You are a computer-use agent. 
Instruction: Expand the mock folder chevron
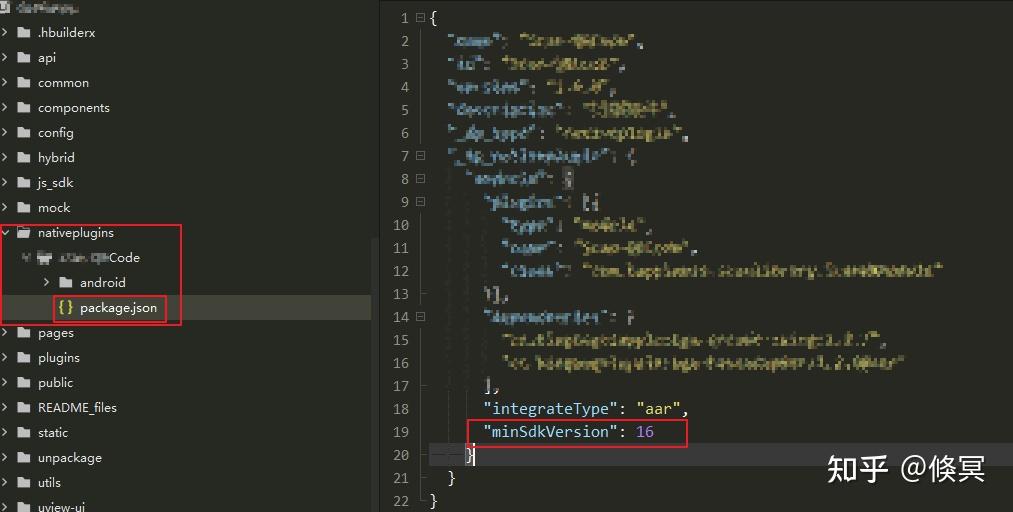pos(5,207)
